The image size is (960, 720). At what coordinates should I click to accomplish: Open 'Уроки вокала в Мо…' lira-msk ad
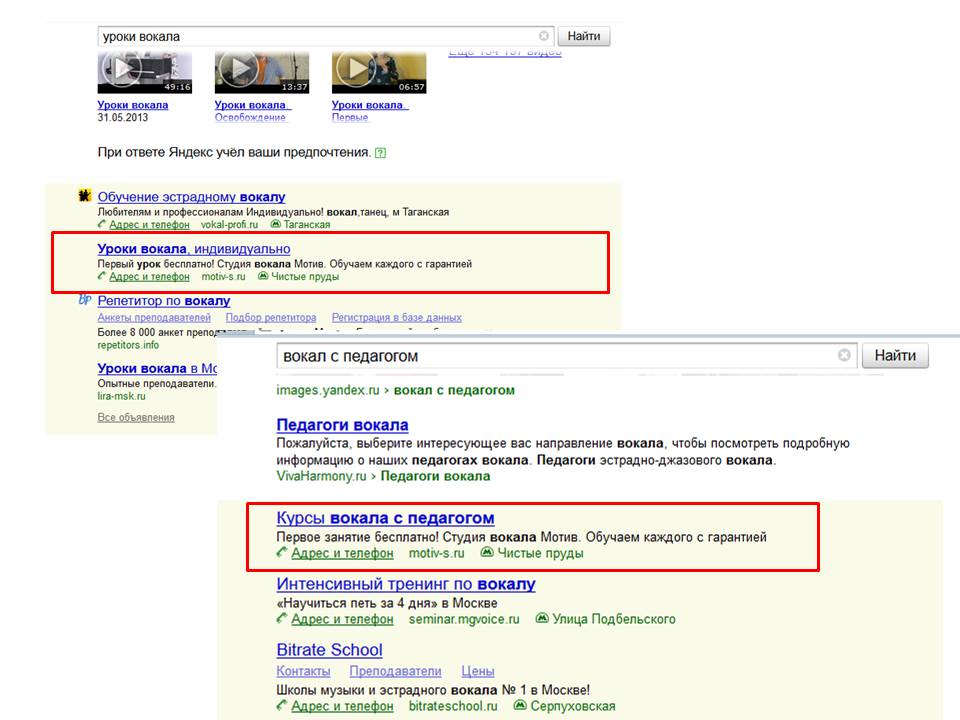tap(157, 369)
